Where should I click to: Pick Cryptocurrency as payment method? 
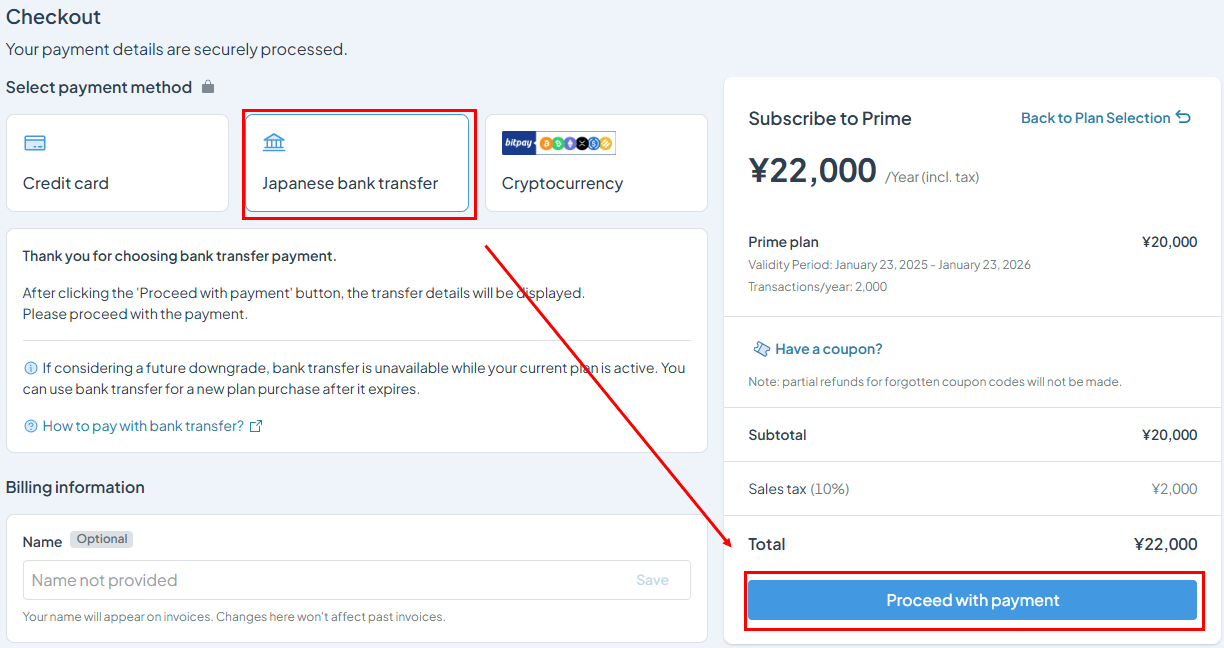pyautogui.click(x=596, y=163)
